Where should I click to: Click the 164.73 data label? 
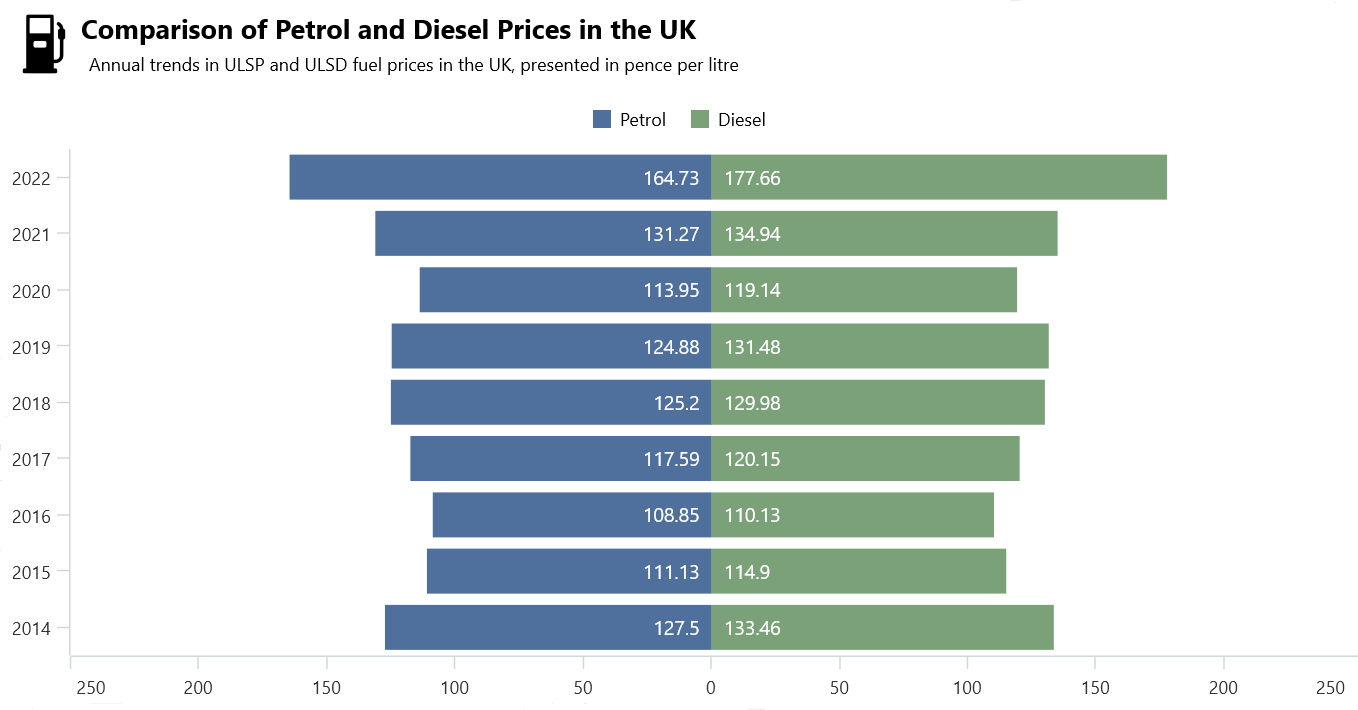(x=671, y=178)
